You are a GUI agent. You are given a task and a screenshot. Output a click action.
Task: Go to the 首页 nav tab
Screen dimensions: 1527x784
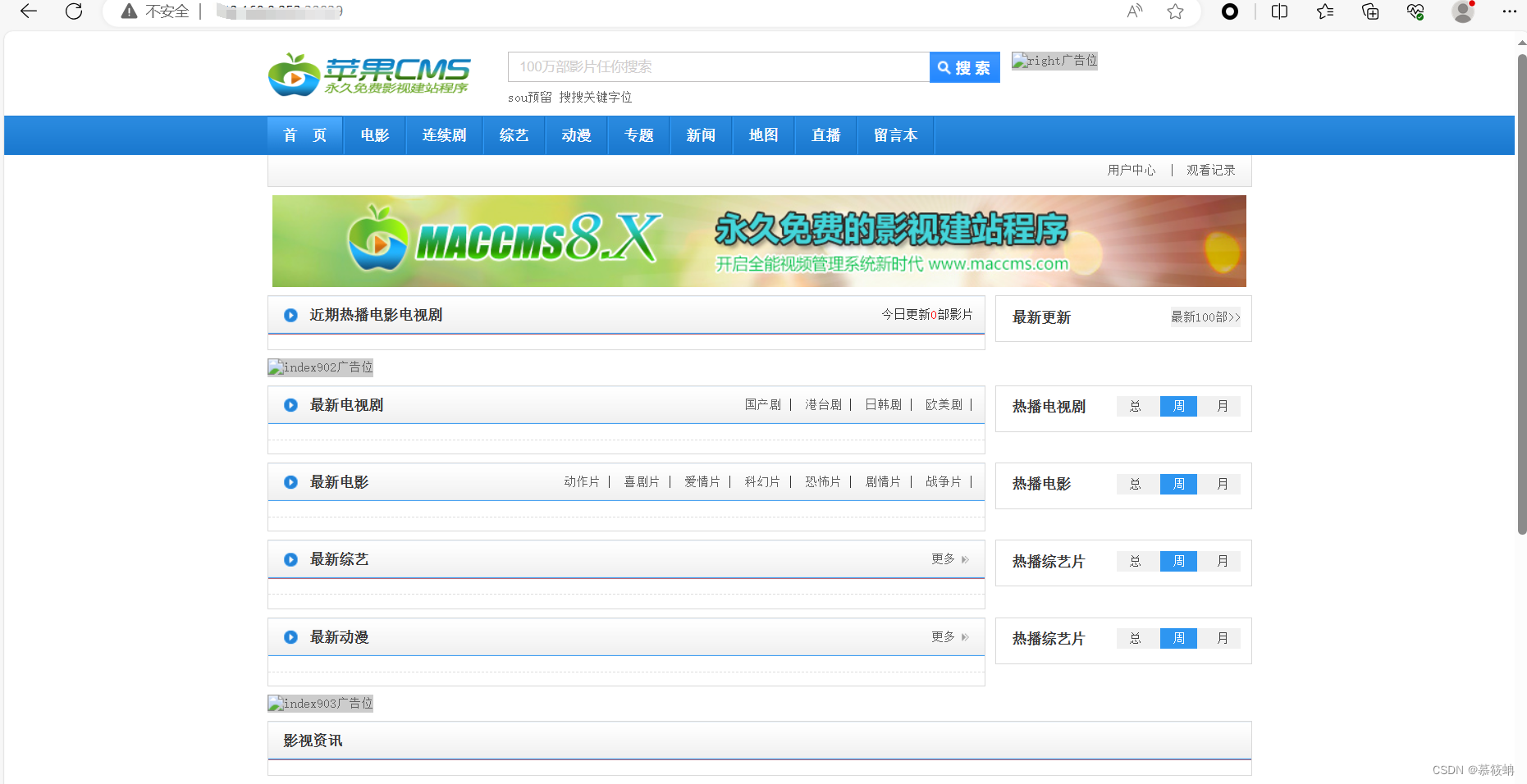coord(305,135)
